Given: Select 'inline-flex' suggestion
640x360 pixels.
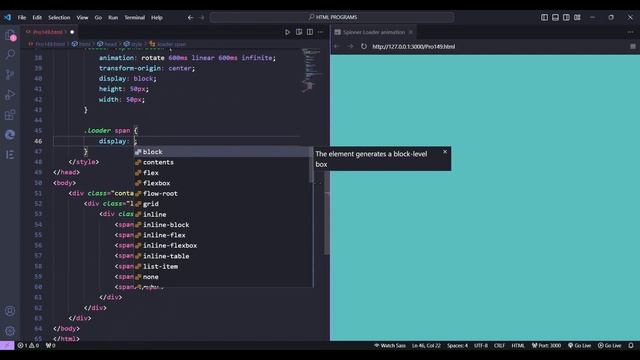Looking at the screenshot, I should click(223, 235).
